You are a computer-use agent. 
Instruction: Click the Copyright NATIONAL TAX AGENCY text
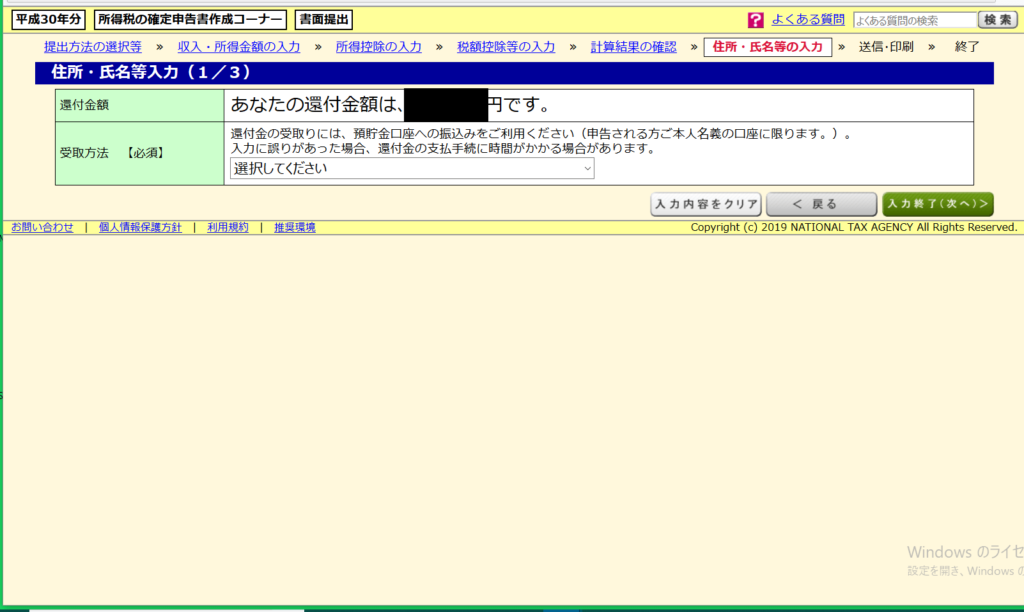[854, 227]
